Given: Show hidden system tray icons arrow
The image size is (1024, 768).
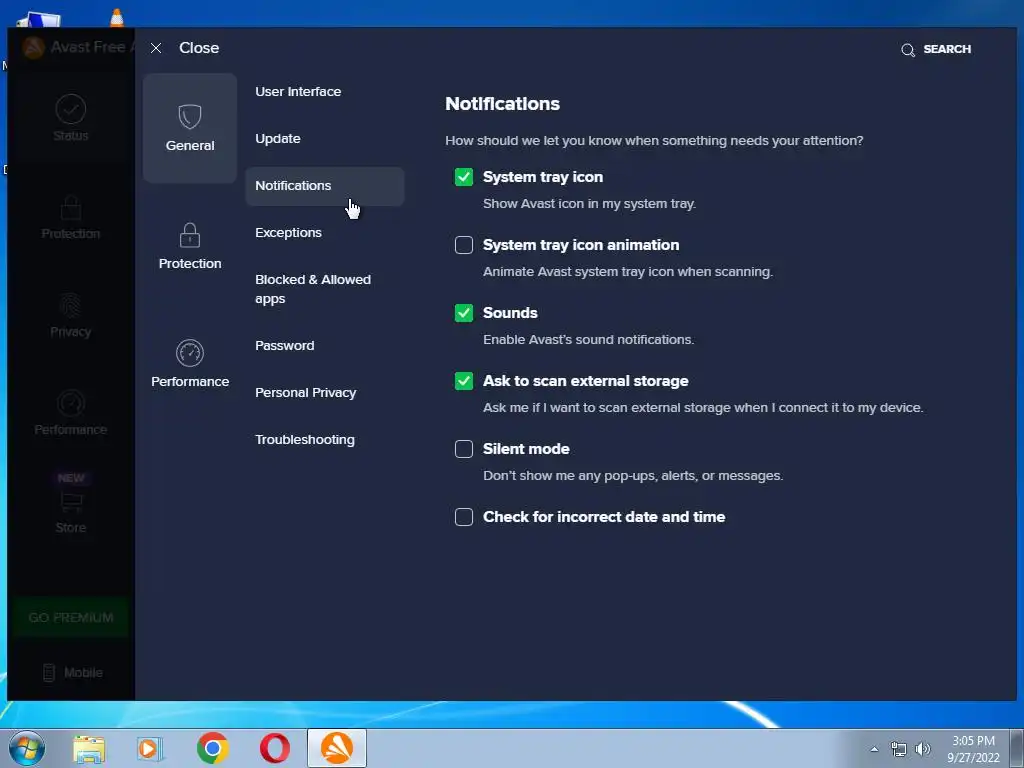Looking at the screenshot, I should pyautogui.click(x=874, y=750).
